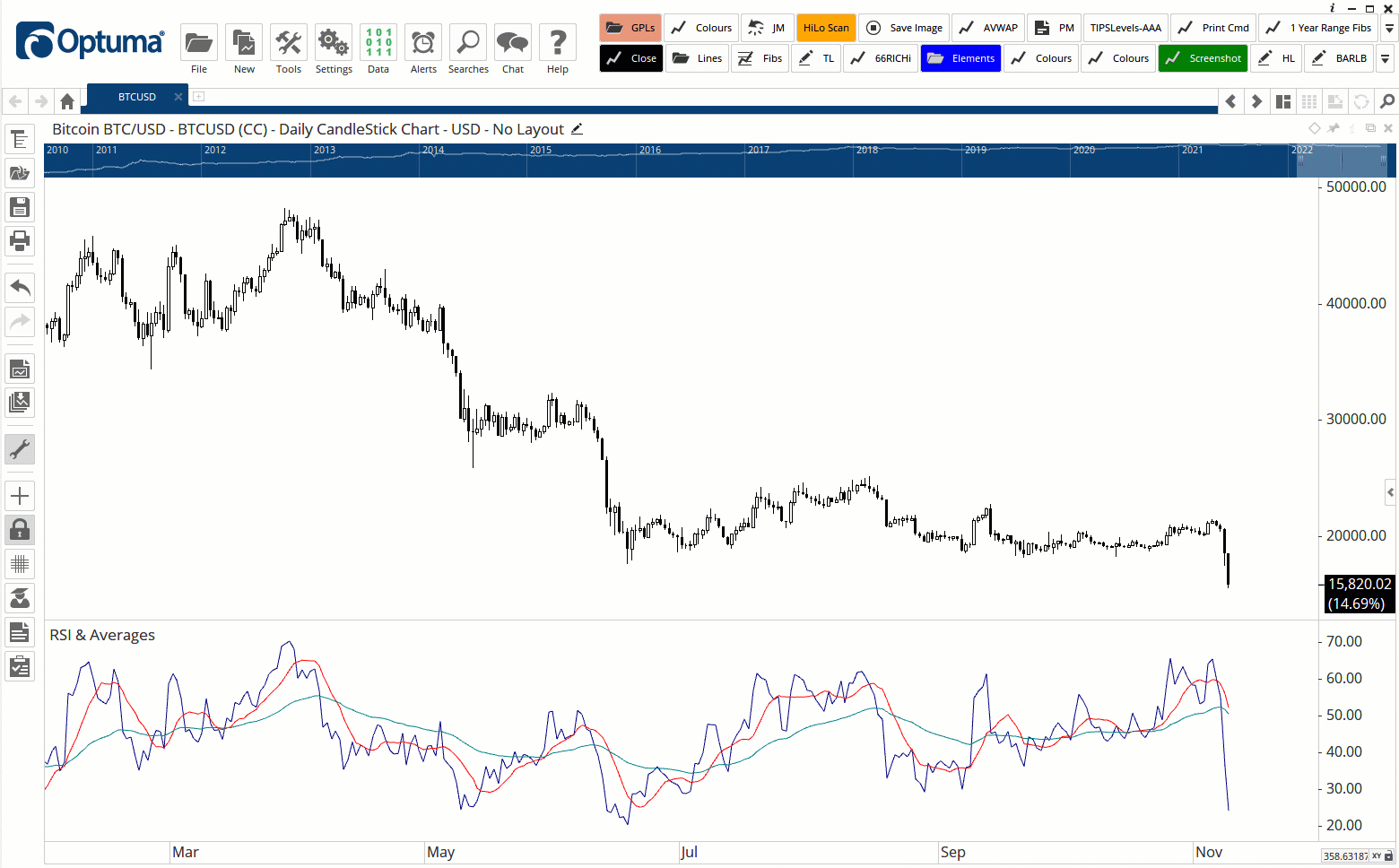This screenshot has height=868, width=1399.
Task: Click the wrench tool in left sidebar
Action: click(20, 448)
